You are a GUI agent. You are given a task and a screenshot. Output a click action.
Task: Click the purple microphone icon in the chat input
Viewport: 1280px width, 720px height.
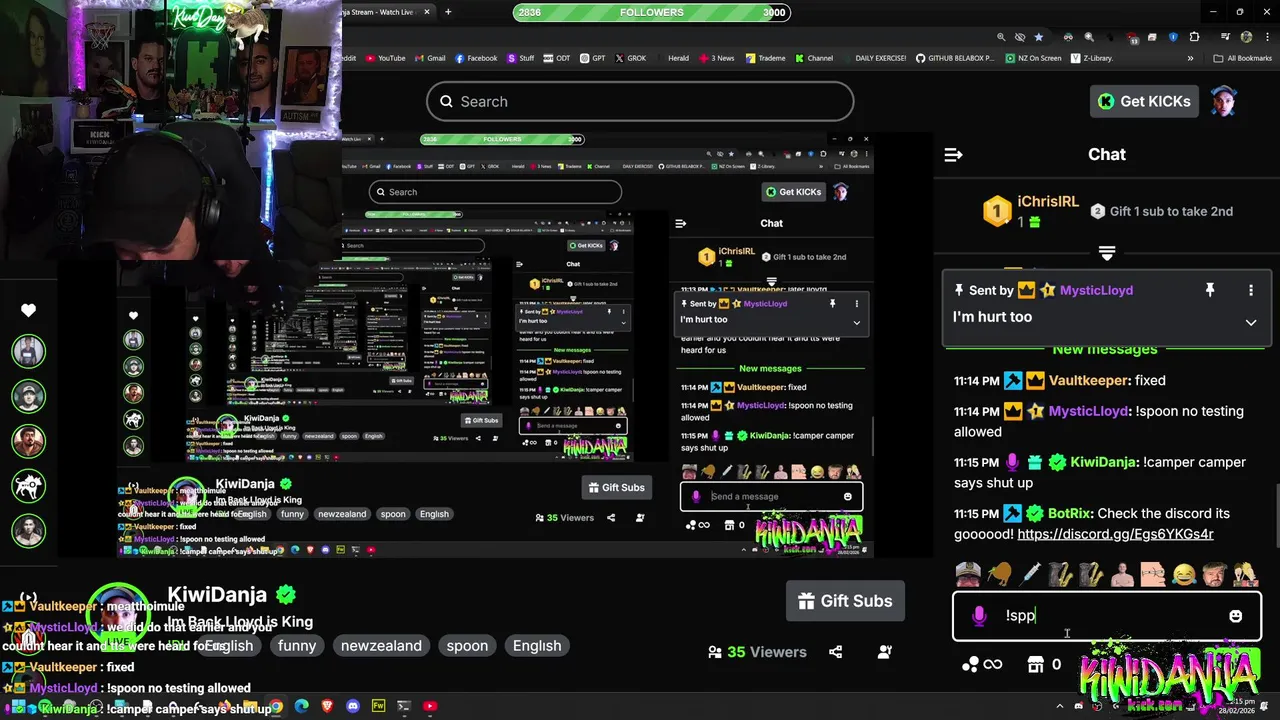point(979,616)
